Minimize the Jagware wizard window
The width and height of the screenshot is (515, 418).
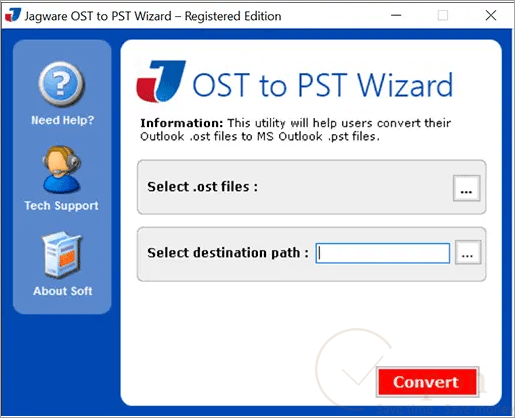point(396,15)
